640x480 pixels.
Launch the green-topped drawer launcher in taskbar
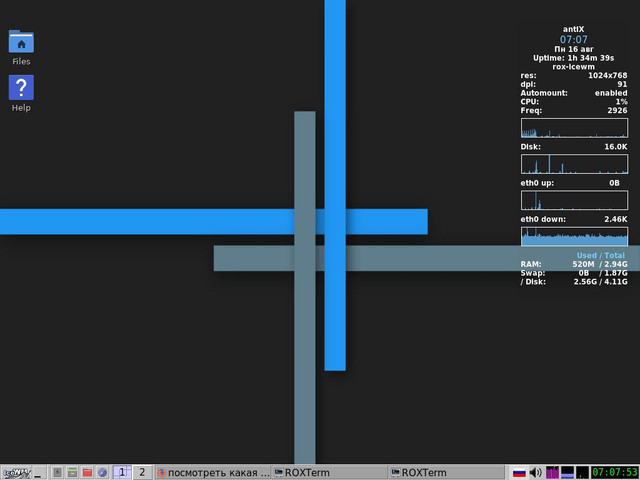coord(72,473)
